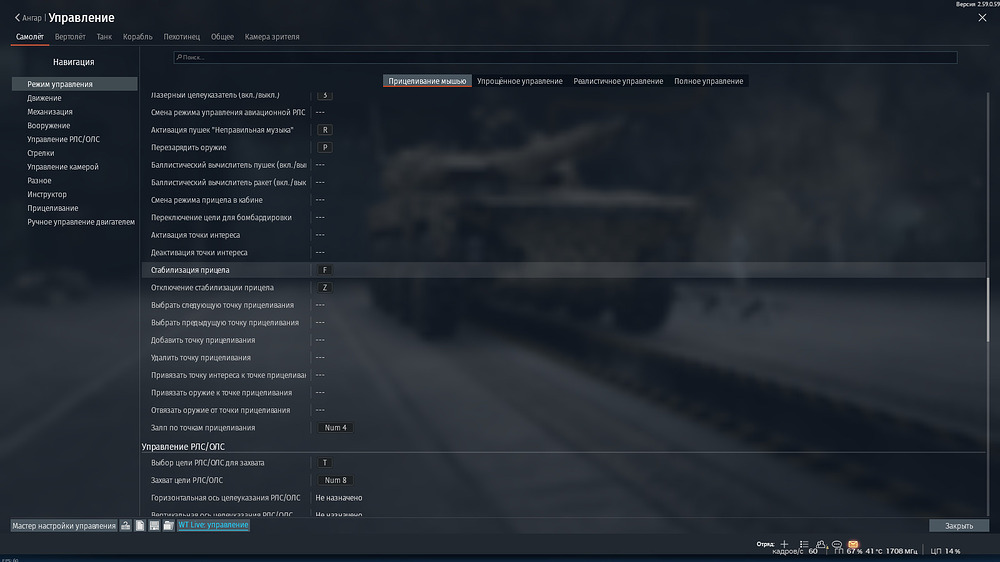Select Отвязать оружие от точки прицеливания row
Image resolution: width=1000 pixels, height=562 pixels.
coord(563,411)
